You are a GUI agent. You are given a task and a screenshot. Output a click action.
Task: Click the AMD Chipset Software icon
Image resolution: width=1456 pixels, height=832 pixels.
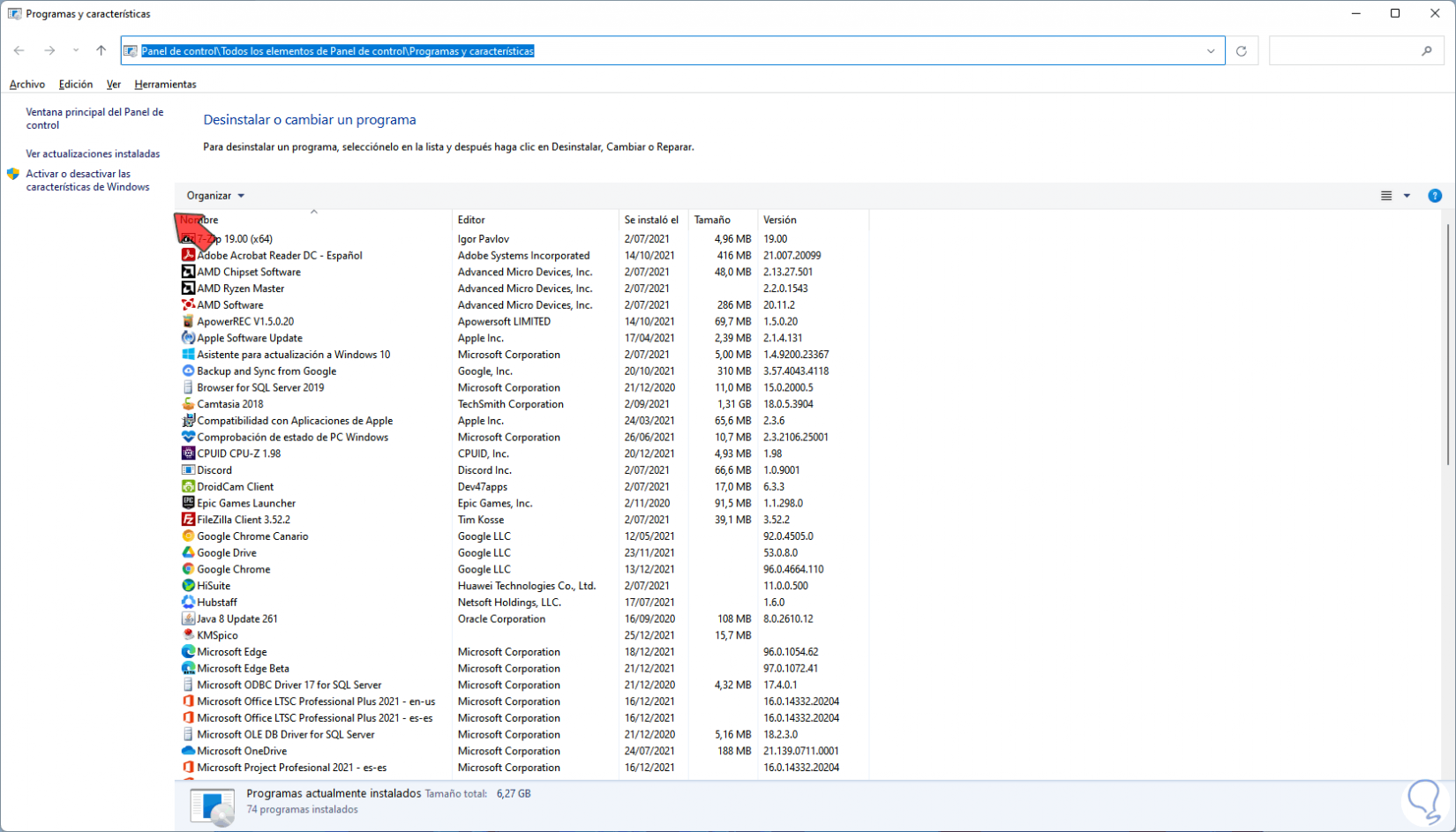pyautogui.click(x=188, y=272)
